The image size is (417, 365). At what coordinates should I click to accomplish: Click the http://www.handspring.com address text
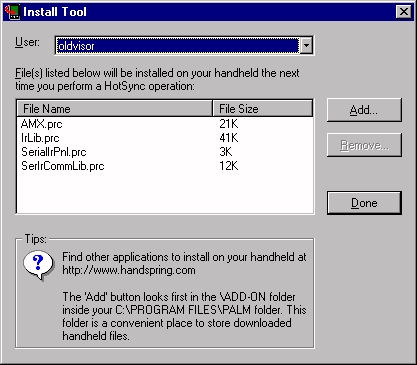click(129, 270)
